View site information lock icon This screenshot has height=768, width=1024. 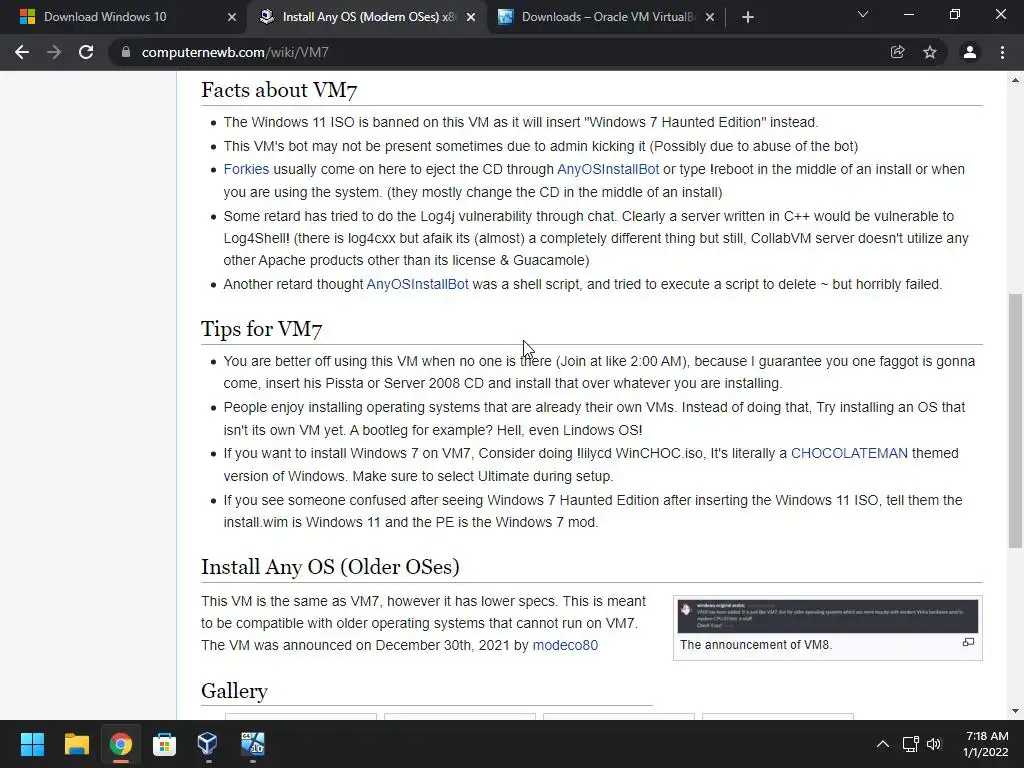[126, 52]
